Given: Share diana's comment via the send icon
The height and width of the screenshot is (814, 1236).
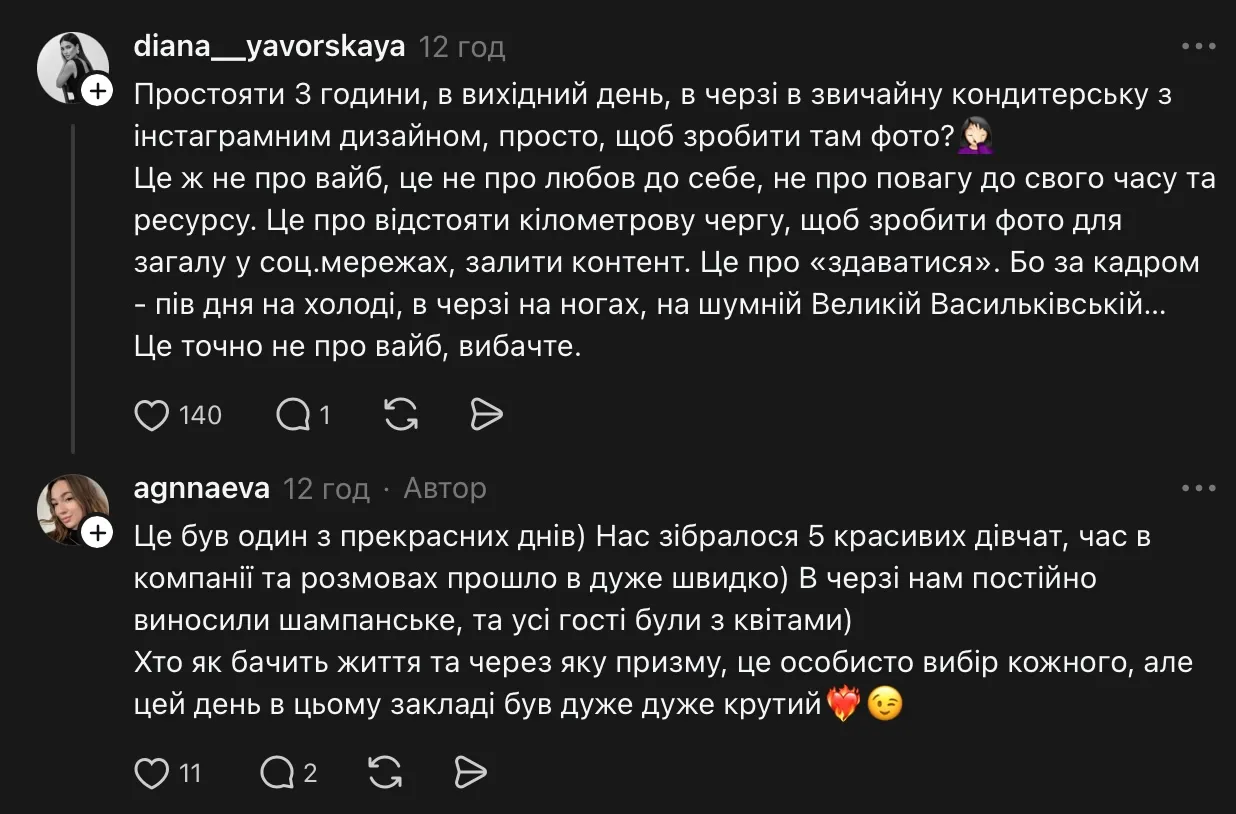Looking at the screenshot, I should point(486,414).
